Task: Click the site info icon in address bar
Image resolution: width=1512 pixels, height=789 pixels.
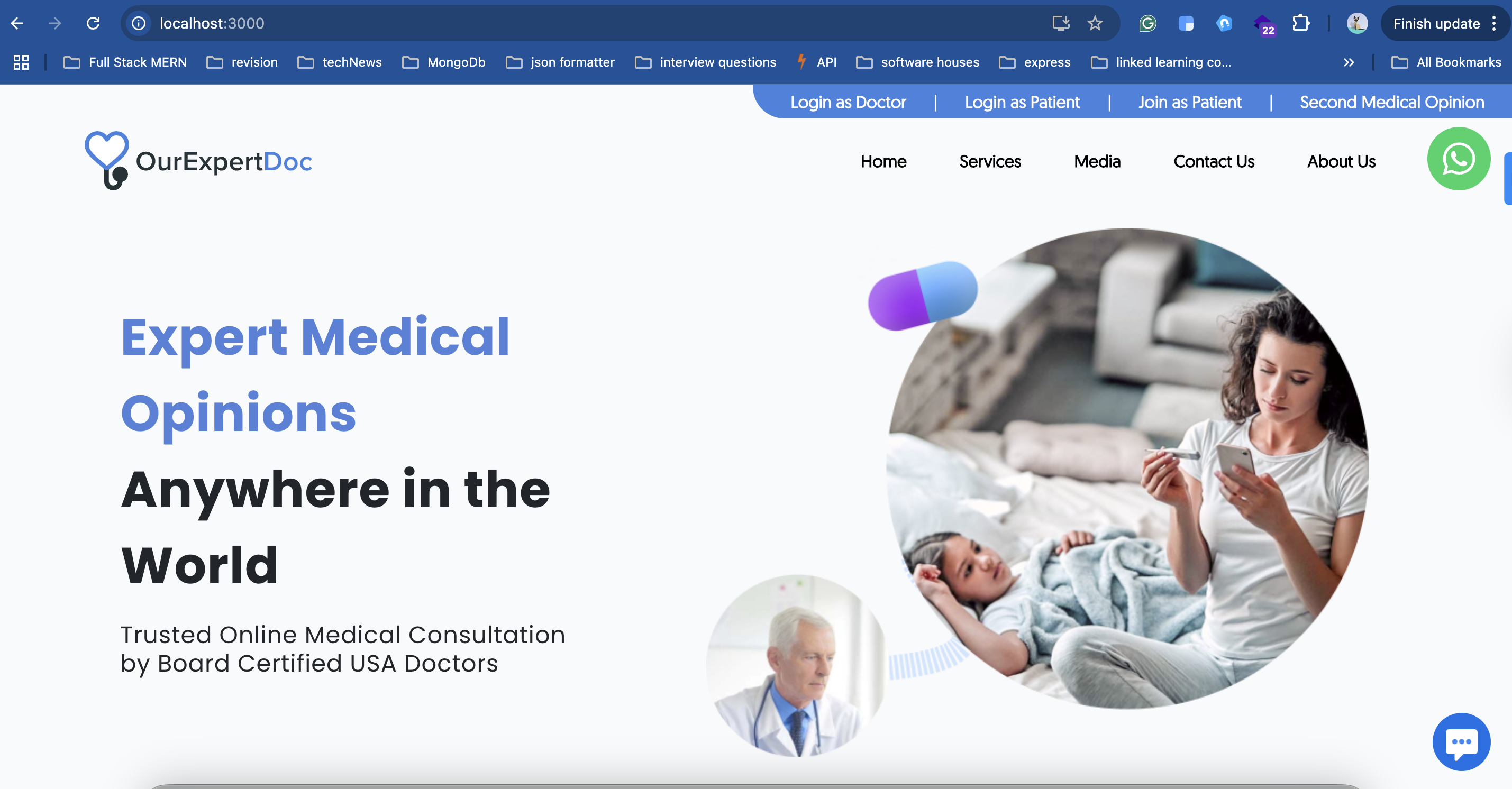Action: click(x=139, y=23)
